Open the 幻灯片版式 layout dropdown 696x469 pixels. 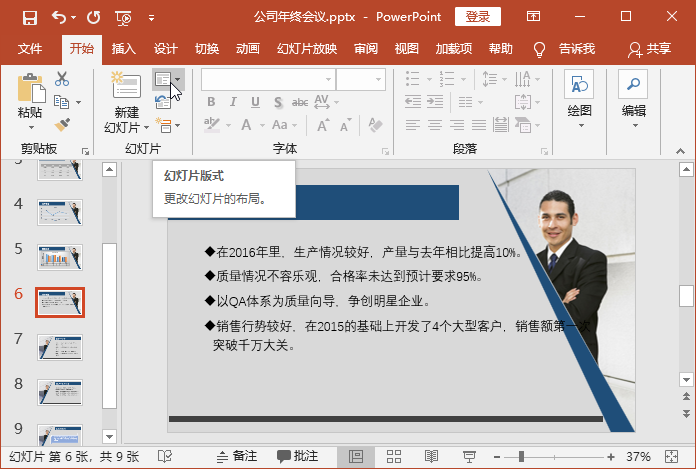(x=168, y=79)
